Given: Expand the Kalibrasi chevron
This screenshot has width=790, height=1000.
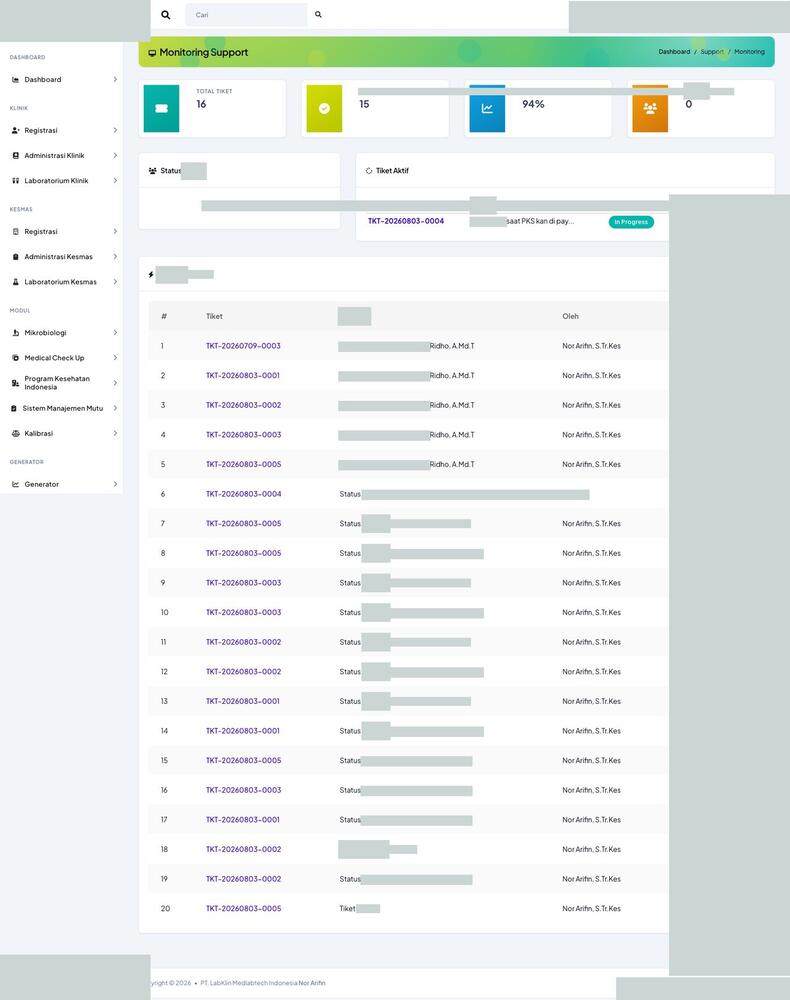Looking at the screenshot, I should (x=115, y=434).
